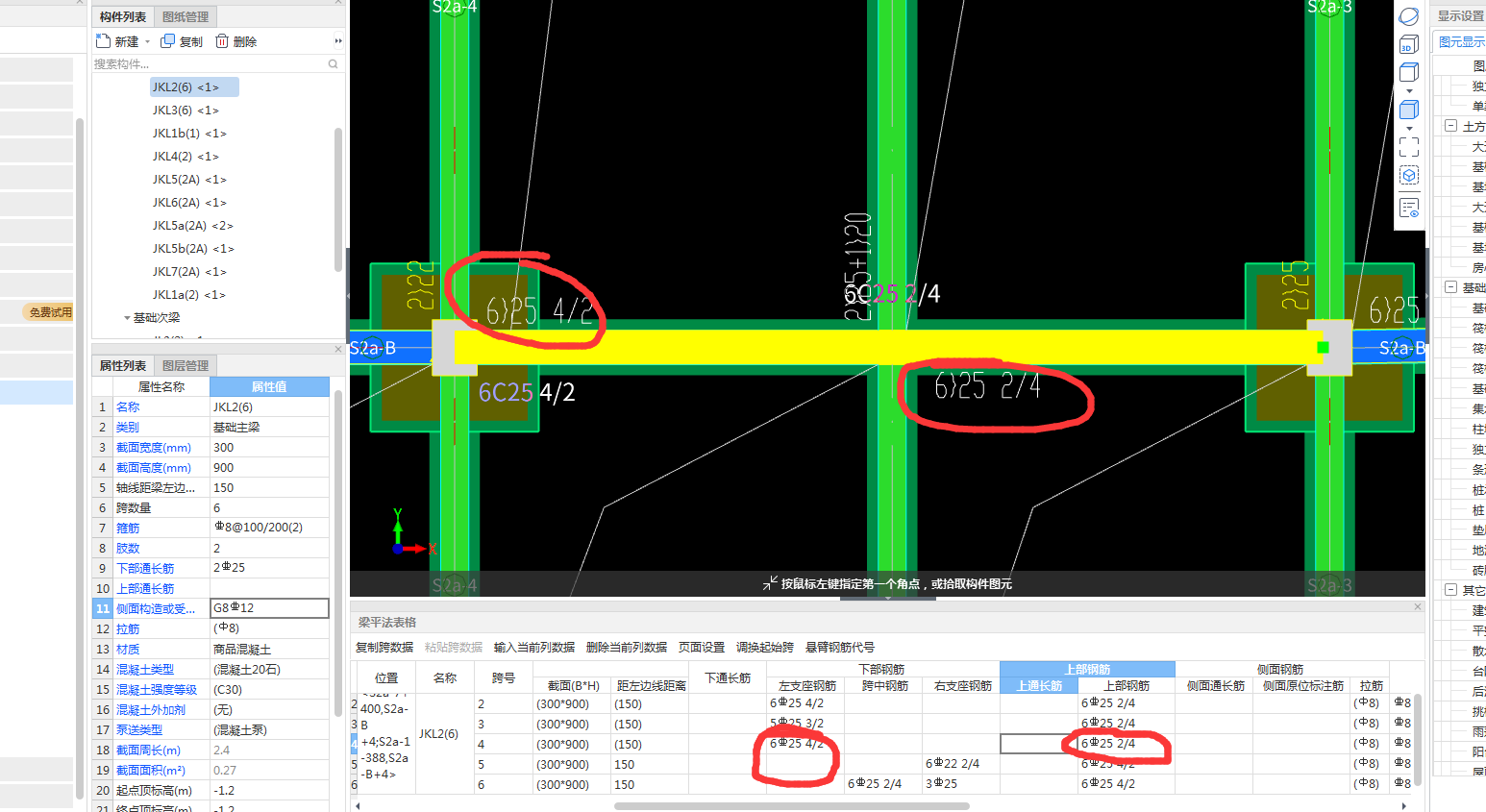Click the 免费试用 badge
Image resolution: width=1486 pixels, height=812 pixels.
click(50, 312)
